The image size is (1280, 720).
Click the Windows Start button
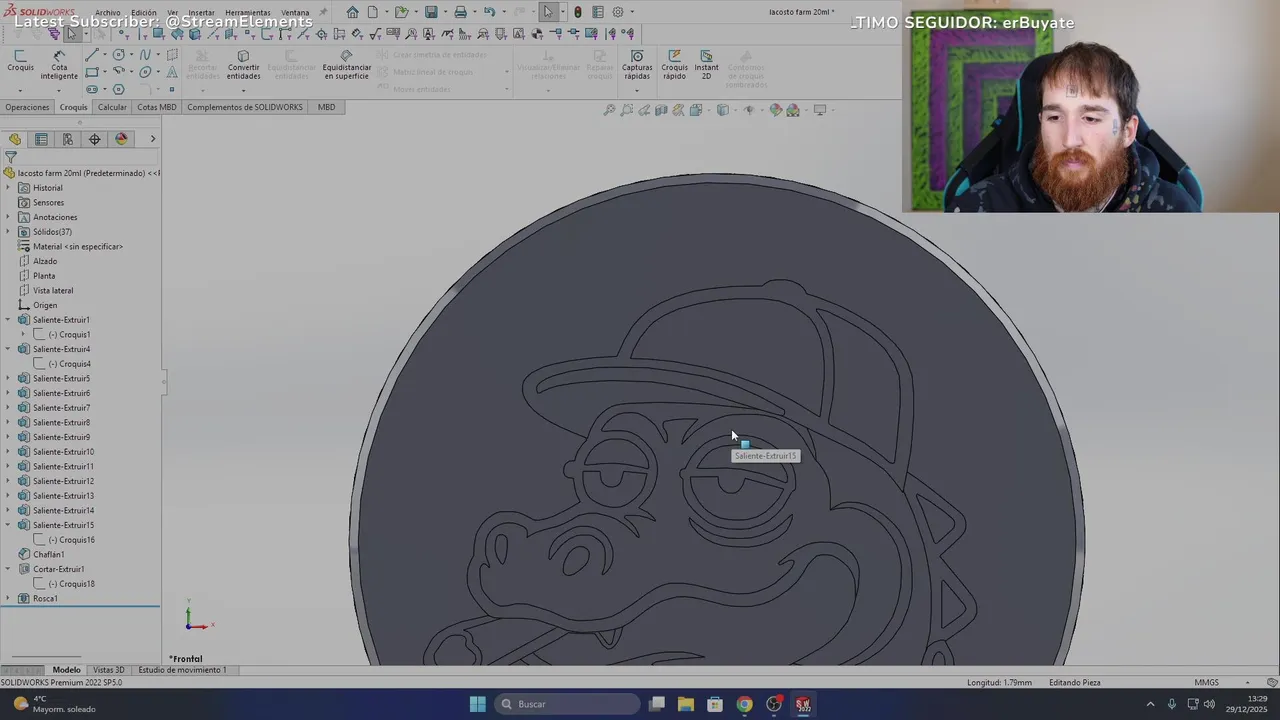(x=477, y=704)
